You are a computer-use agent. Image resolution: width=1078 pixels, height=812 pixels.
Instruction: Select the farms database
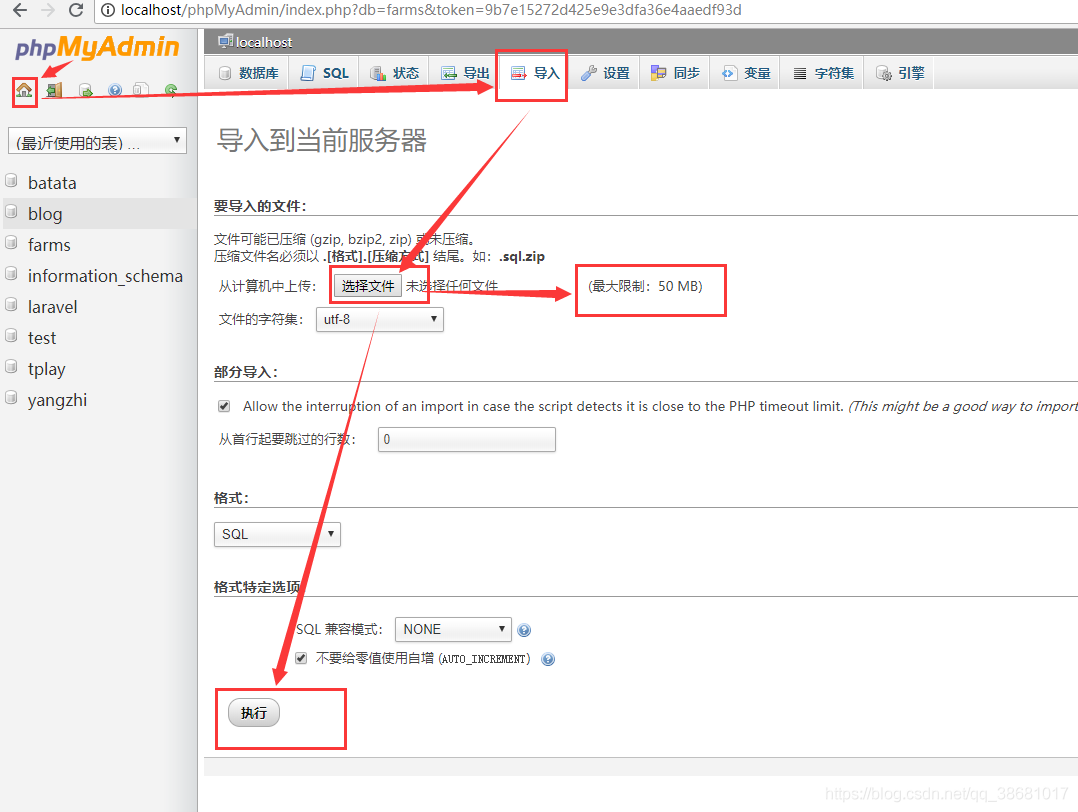(49, 245)
